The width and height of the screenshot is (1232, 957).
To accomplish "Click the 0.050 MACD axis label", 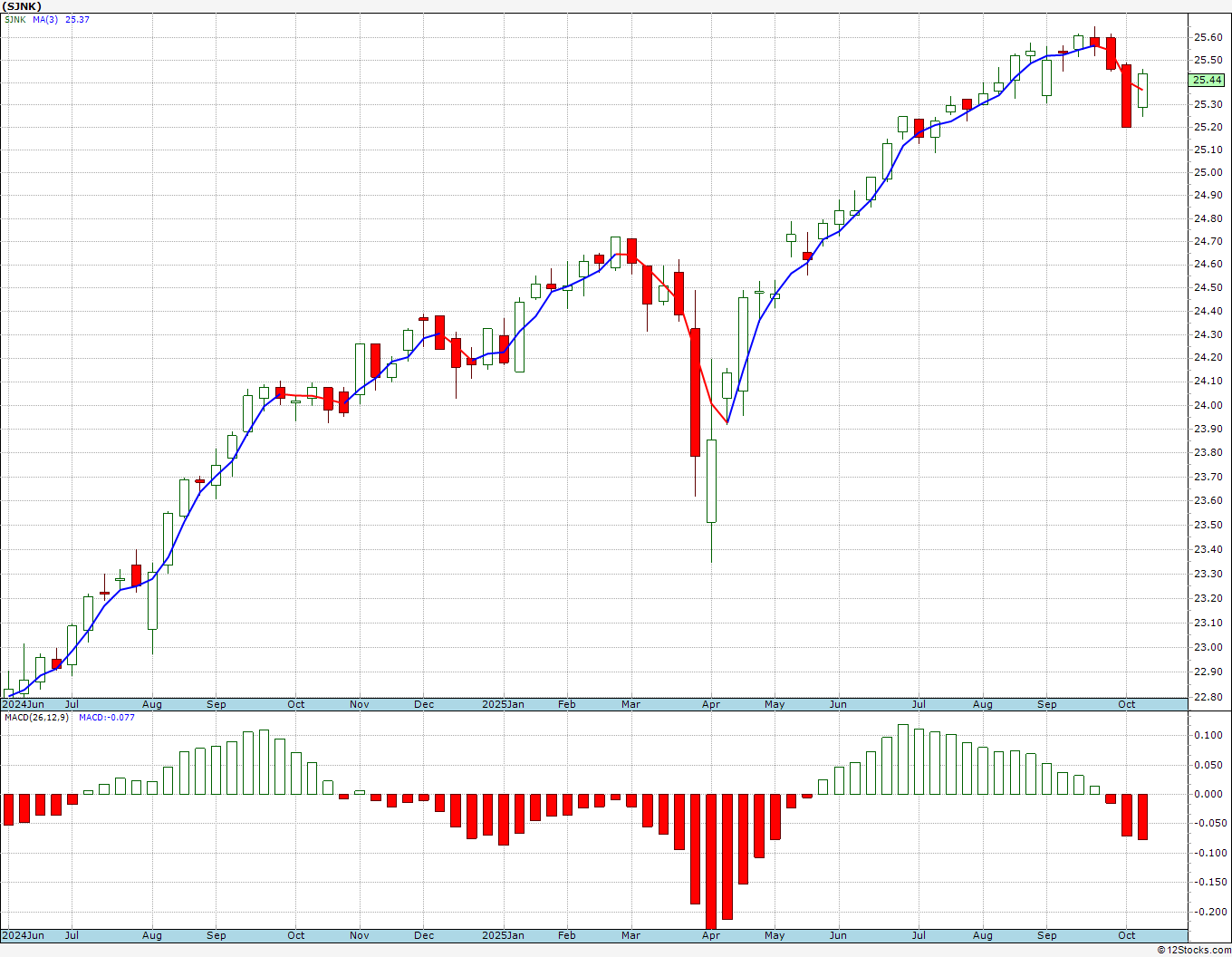I will tap(1208, 765).
